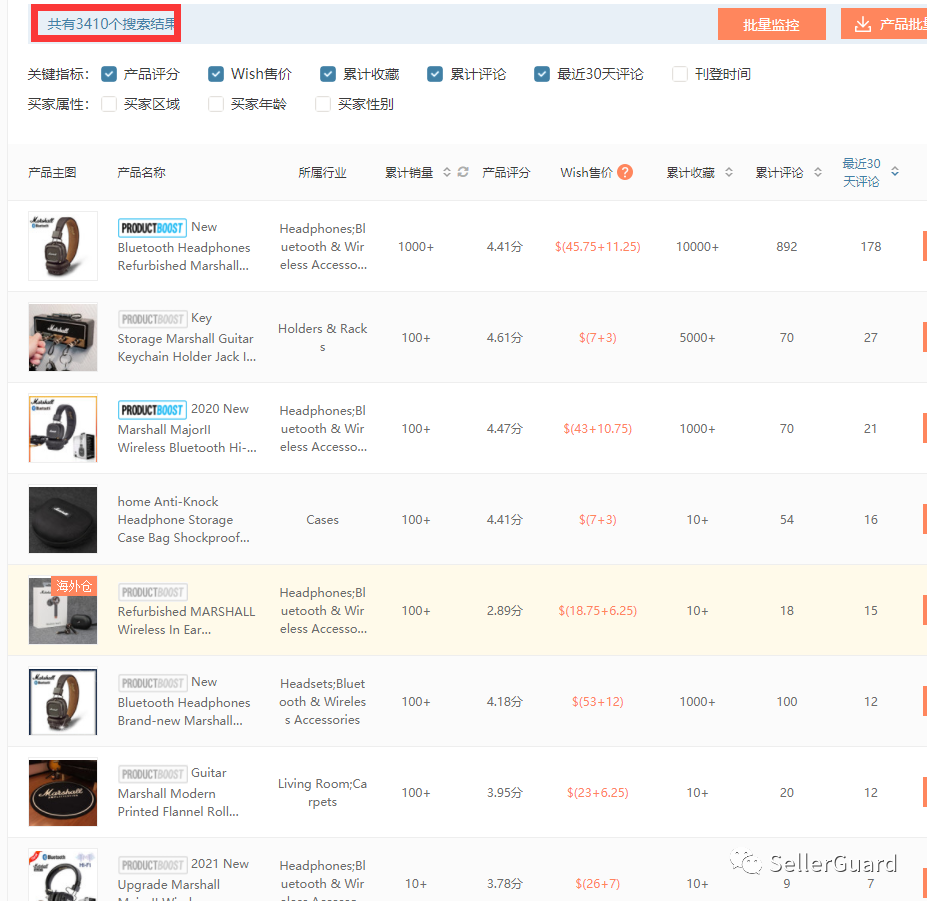Click the 10000+ 累计收藏 value
927x901 pixels.
click(x=698, y=247)
